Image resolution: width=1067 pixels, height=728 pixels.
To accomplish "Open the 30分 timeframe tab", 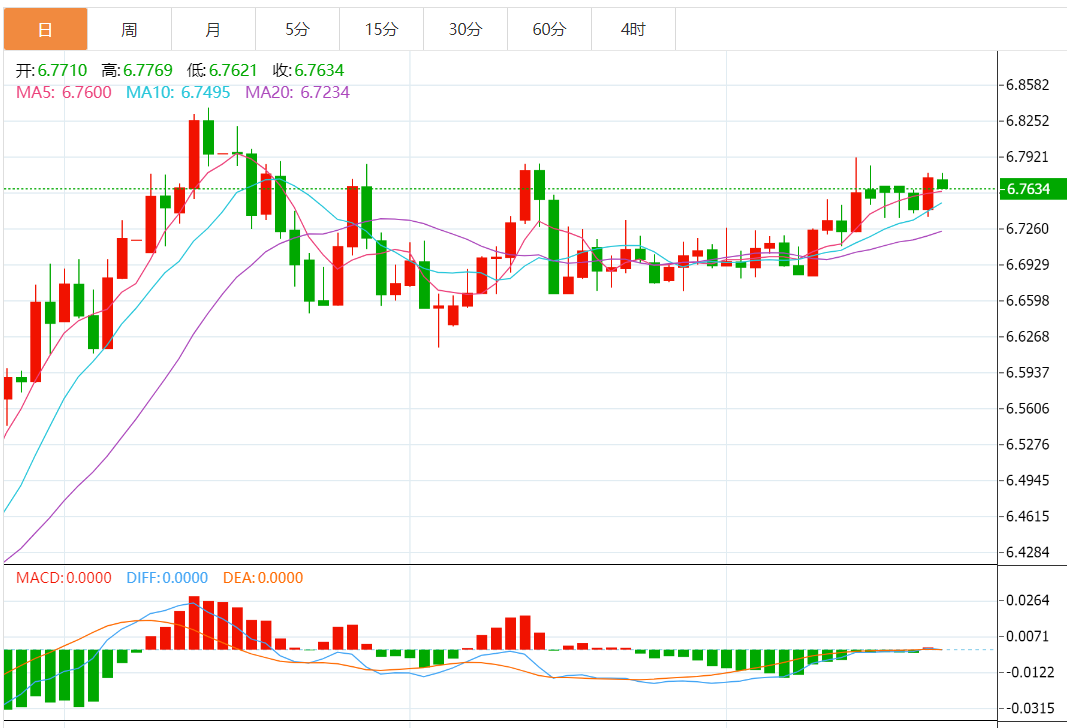I will pos(465,29).
